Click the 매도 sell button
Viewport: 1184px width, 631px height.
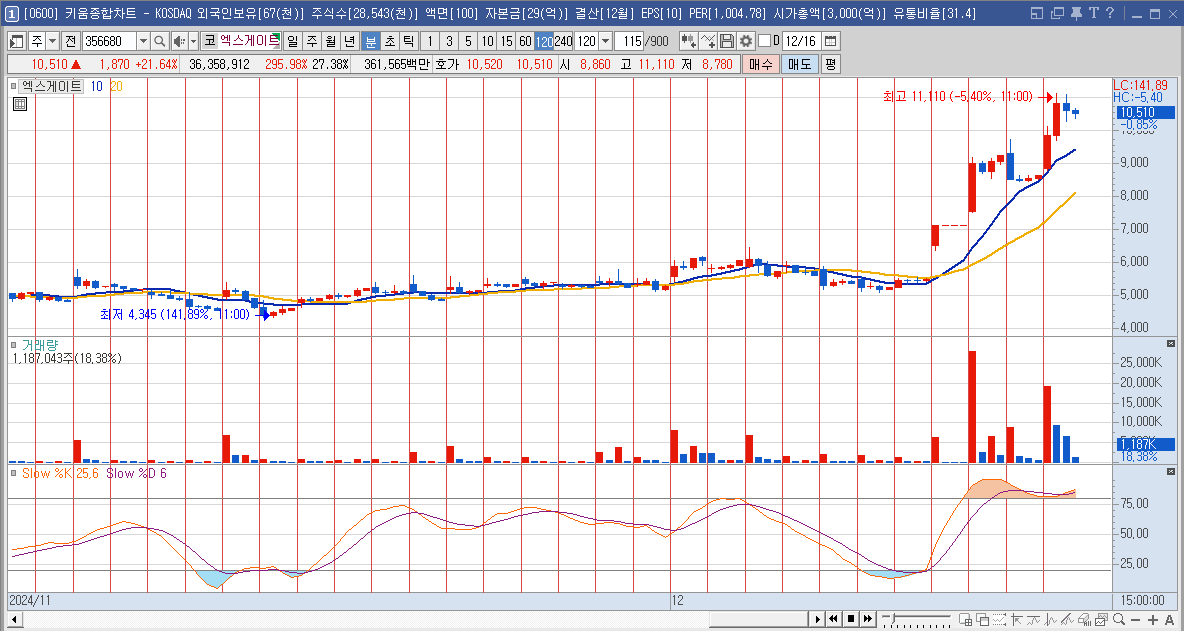click(x=800, y=64)
